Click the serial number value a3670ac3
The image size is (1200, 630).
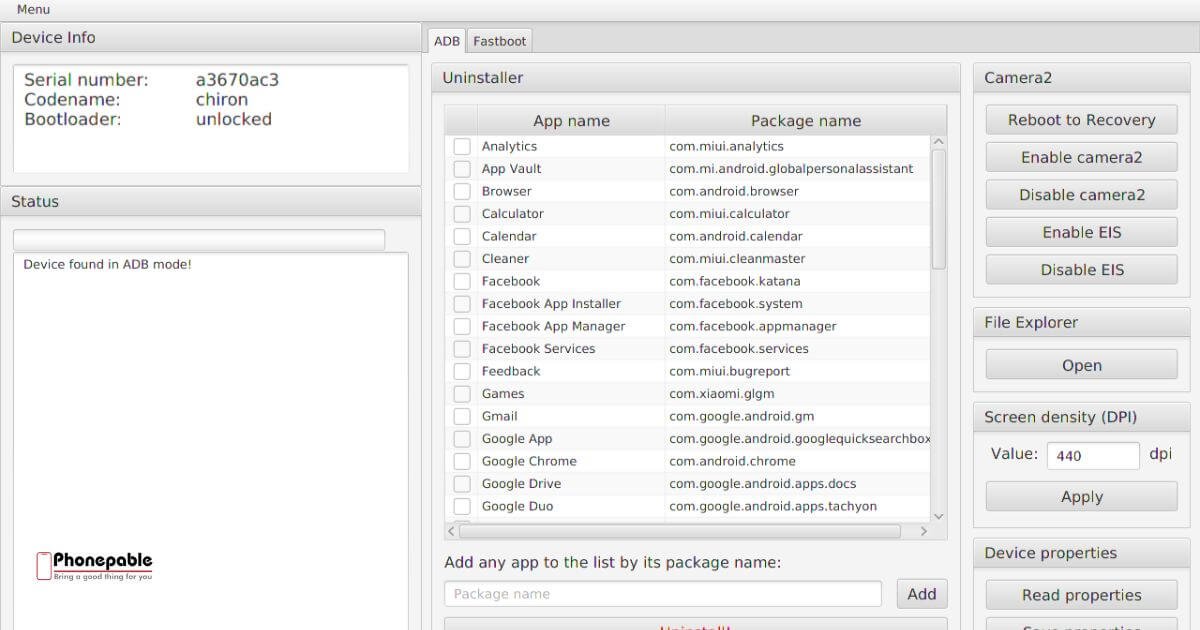pos(237,80)
